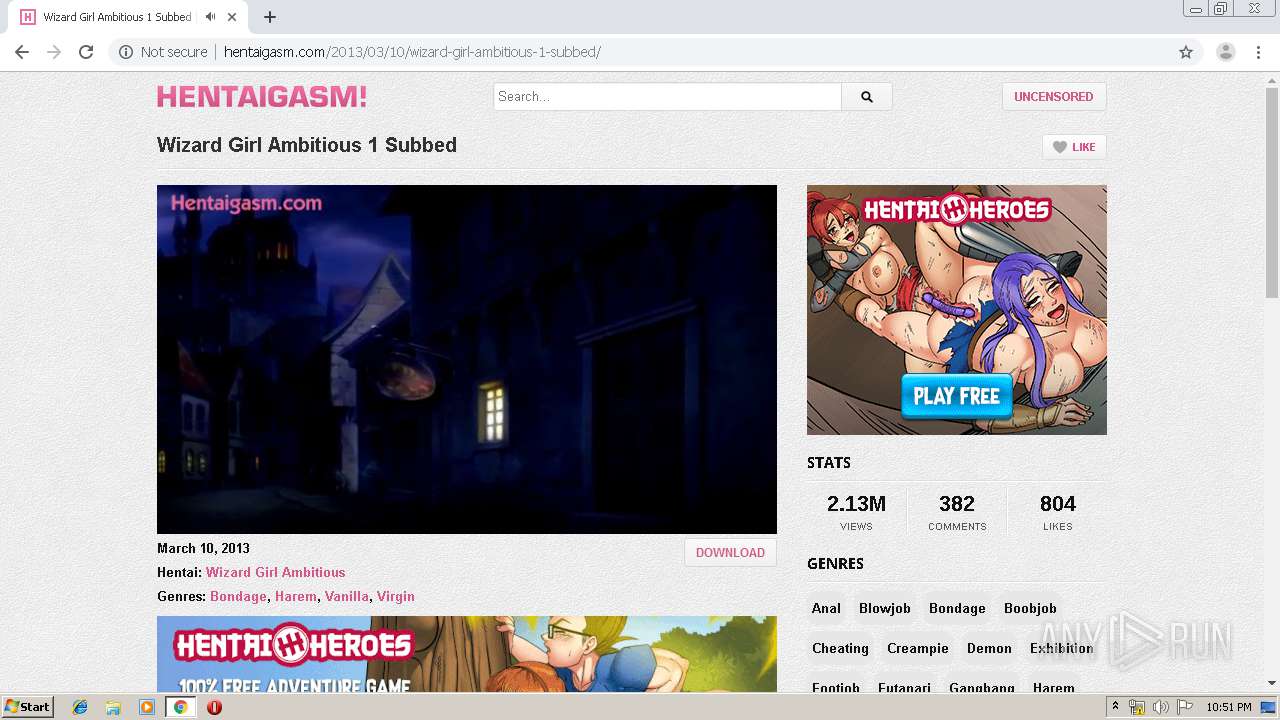
Task: Open File Explorer from the taskbar
Action: [113, 707]
